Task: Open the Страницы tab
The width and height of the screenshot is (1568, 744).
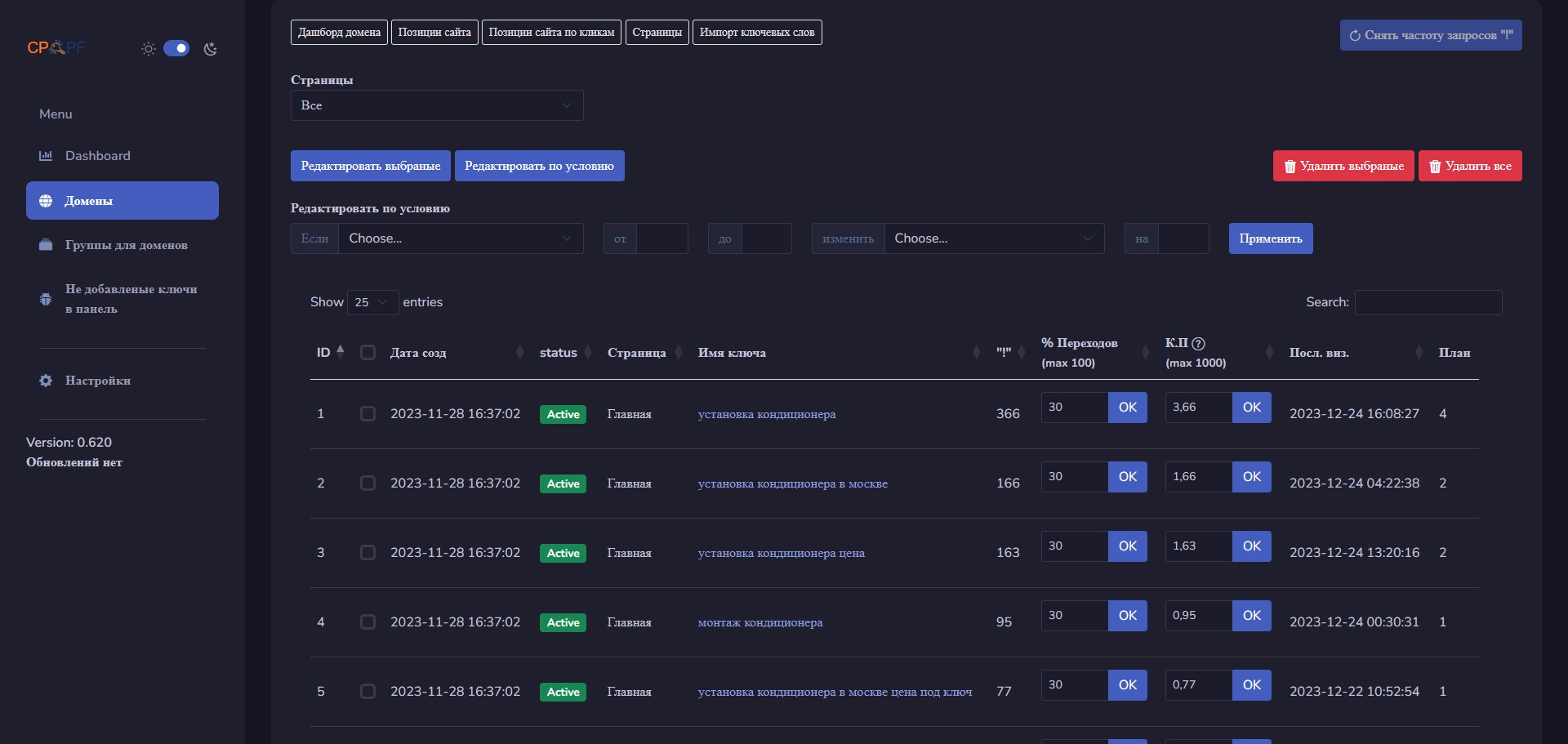Action: point(657,33)
